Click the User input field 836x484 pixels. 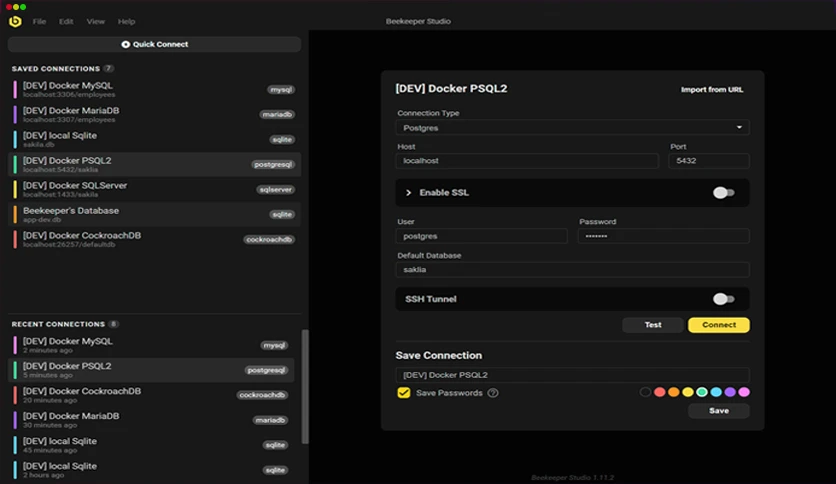[481, 236]
